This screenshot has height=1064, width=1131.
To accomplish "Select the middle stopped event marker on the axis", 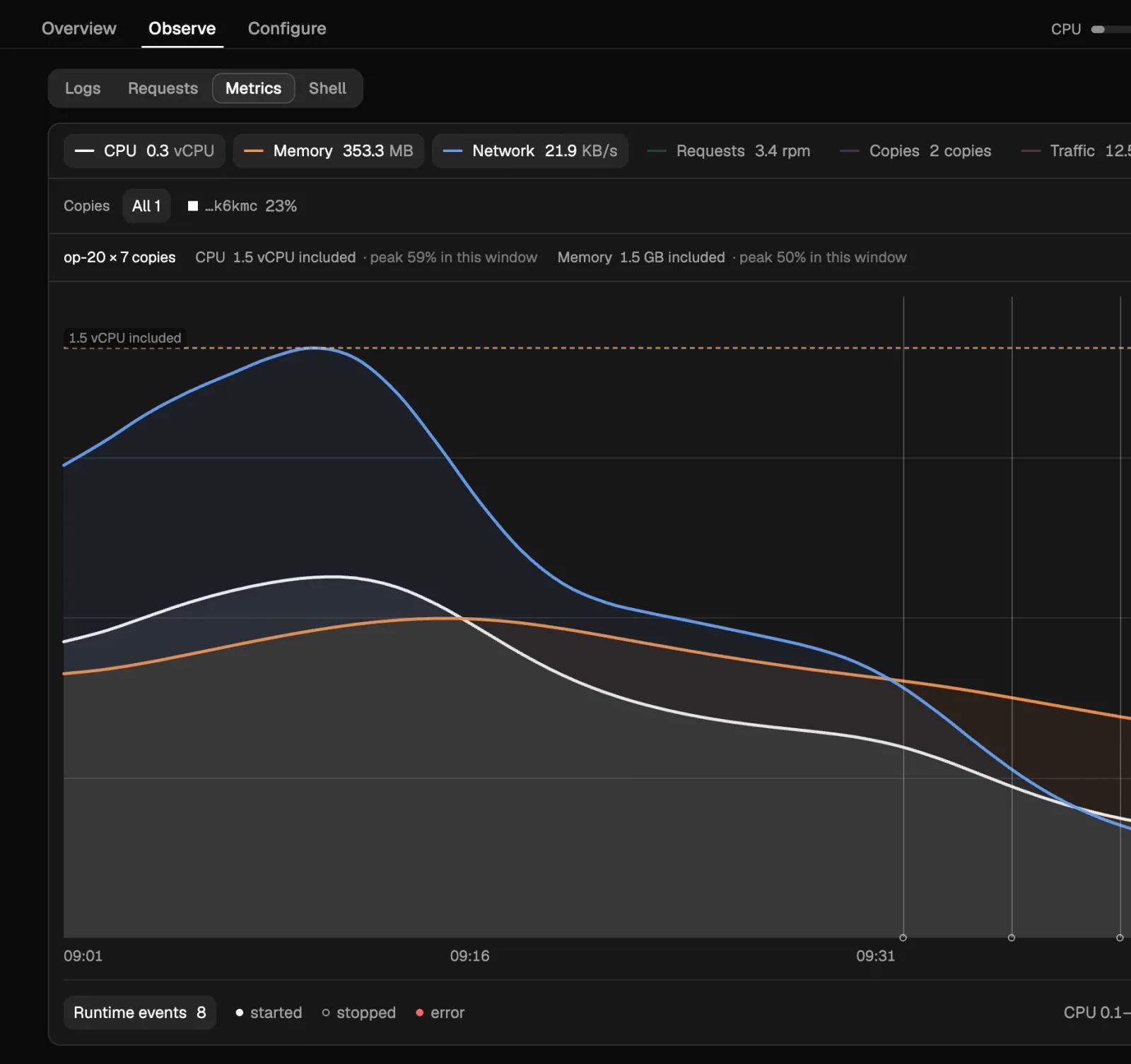I will pyautogui.click(x=1012, y=937).
